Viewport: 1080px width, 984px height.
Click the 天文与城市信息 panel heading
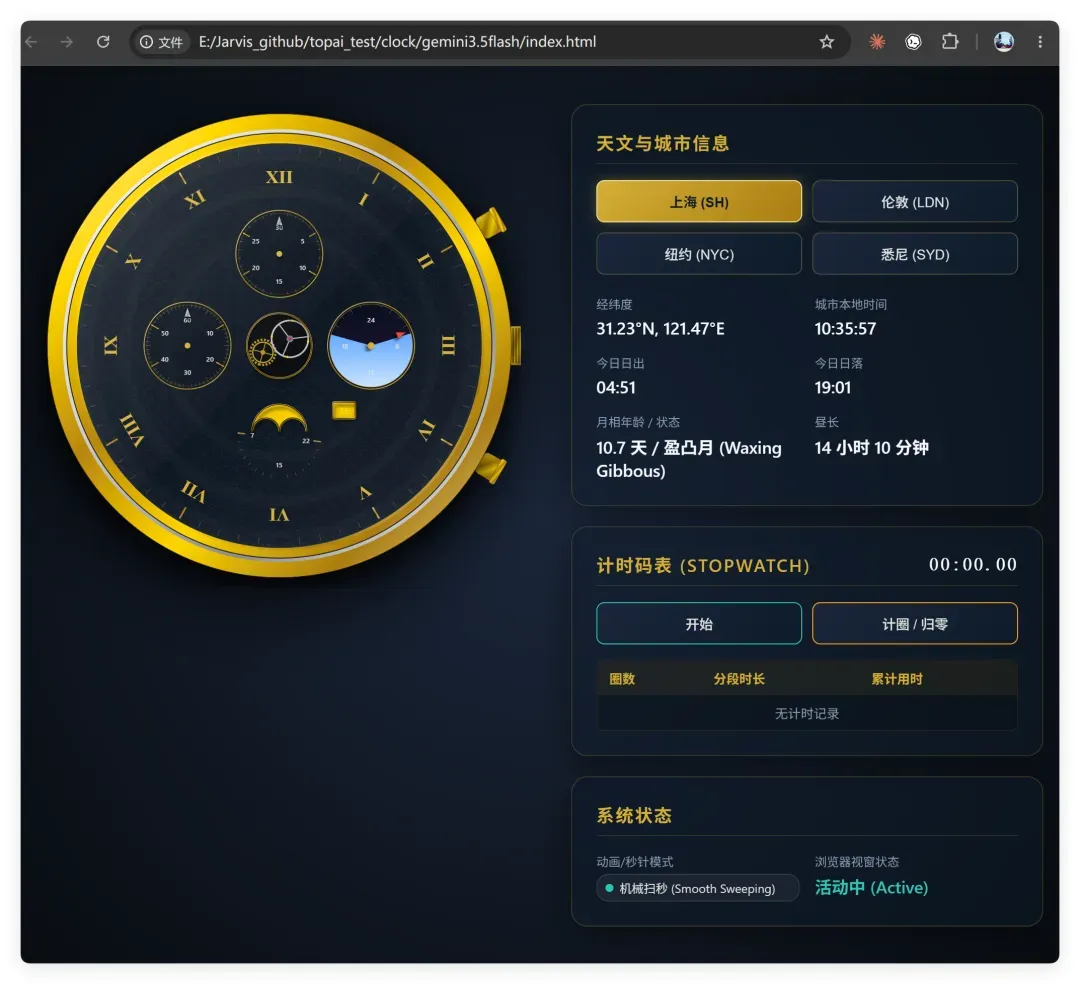click(662, 143)
